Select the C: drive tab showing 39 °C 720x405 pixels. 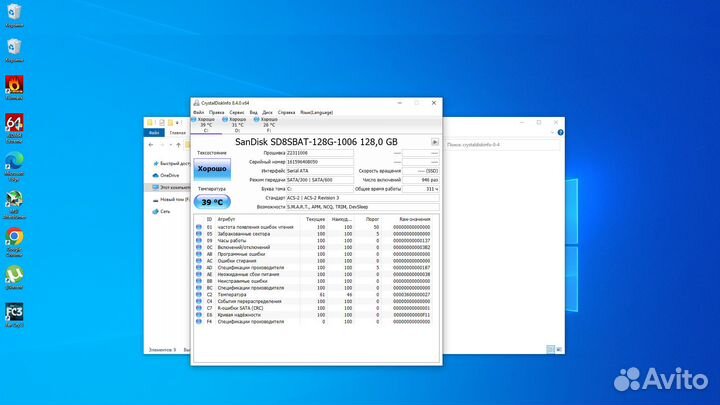pos(206,125)
